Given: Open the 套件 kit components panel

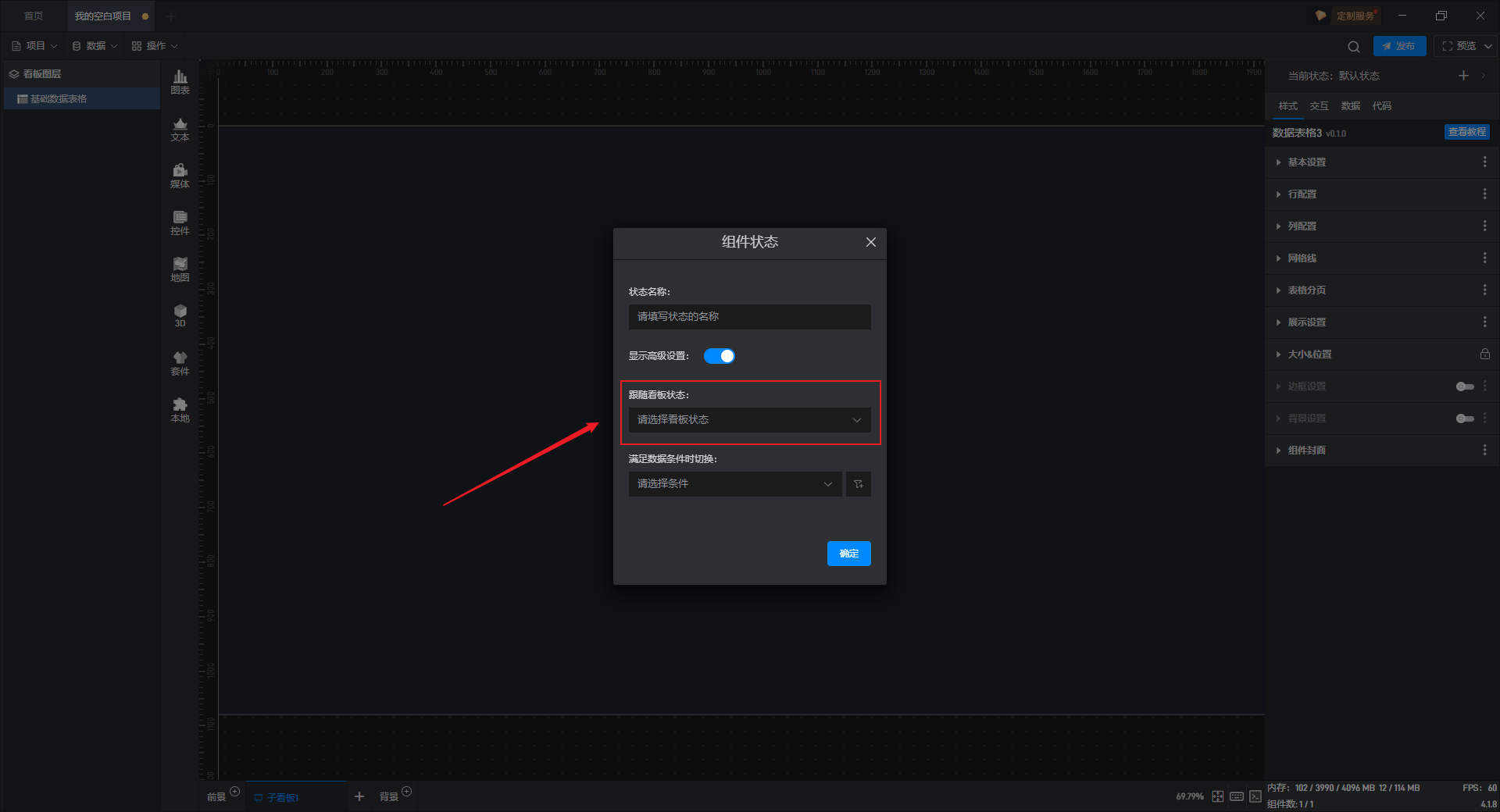Looking at the screenshot, I should [180, 364].
